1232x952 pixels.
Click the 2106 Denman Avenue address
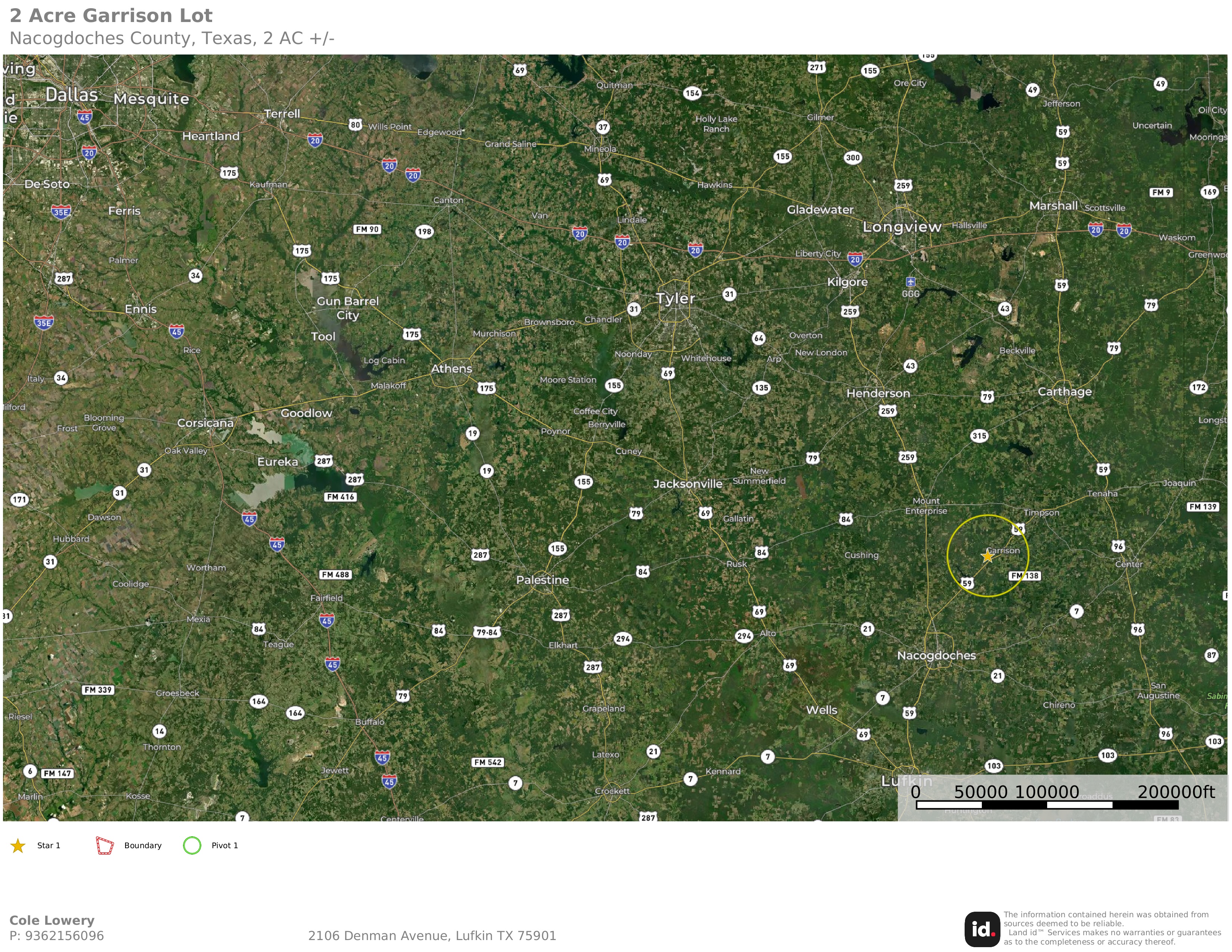432,936
